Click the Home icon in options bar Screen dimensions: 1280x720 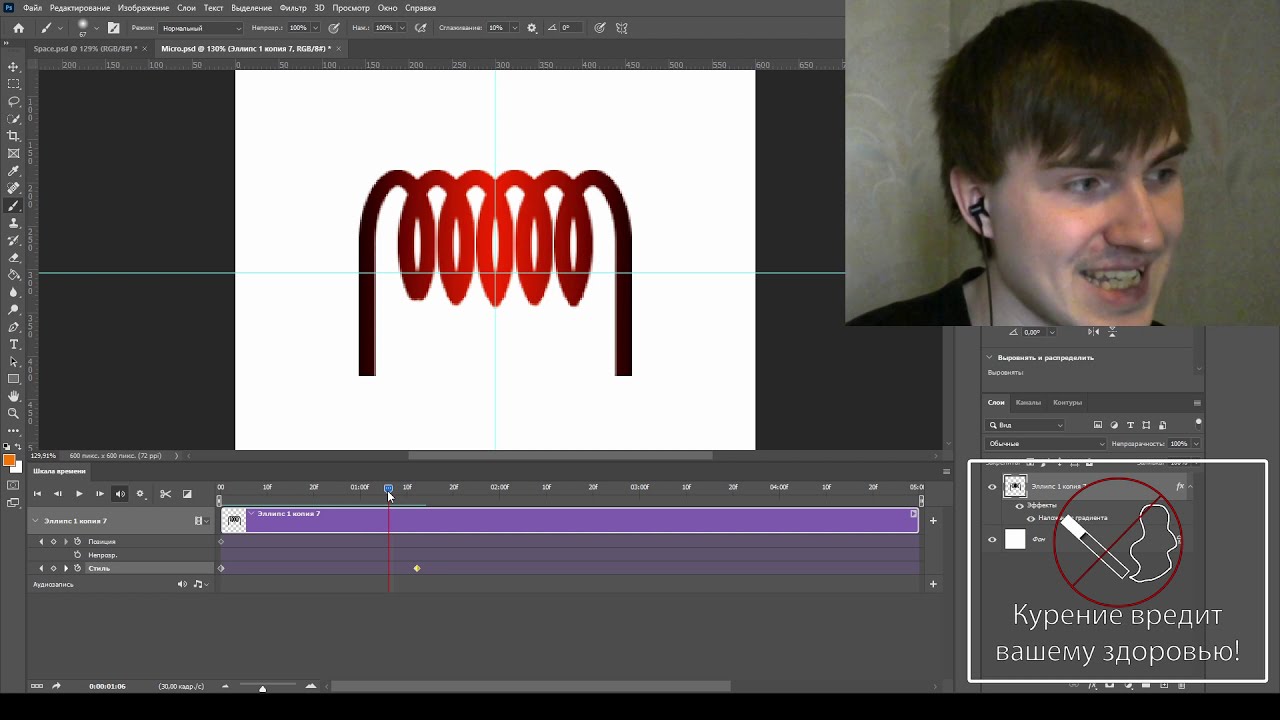point(18,28)
